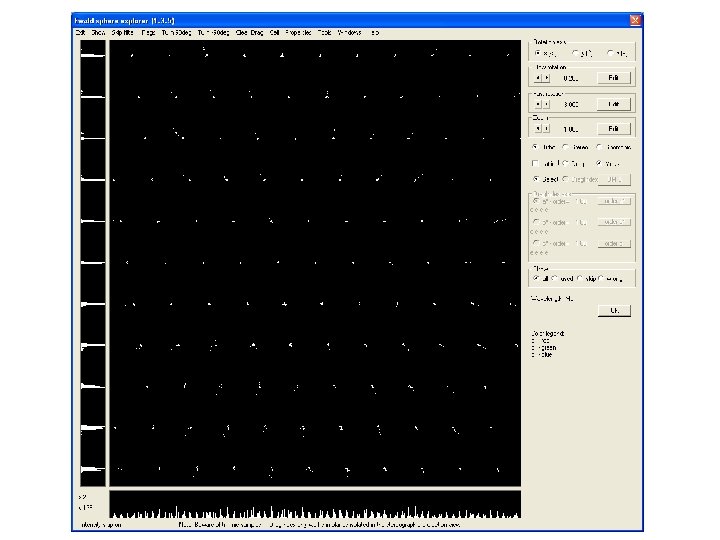Select the Strong radio button
Viewport: 720px width, 540px height.
(566, 163)
